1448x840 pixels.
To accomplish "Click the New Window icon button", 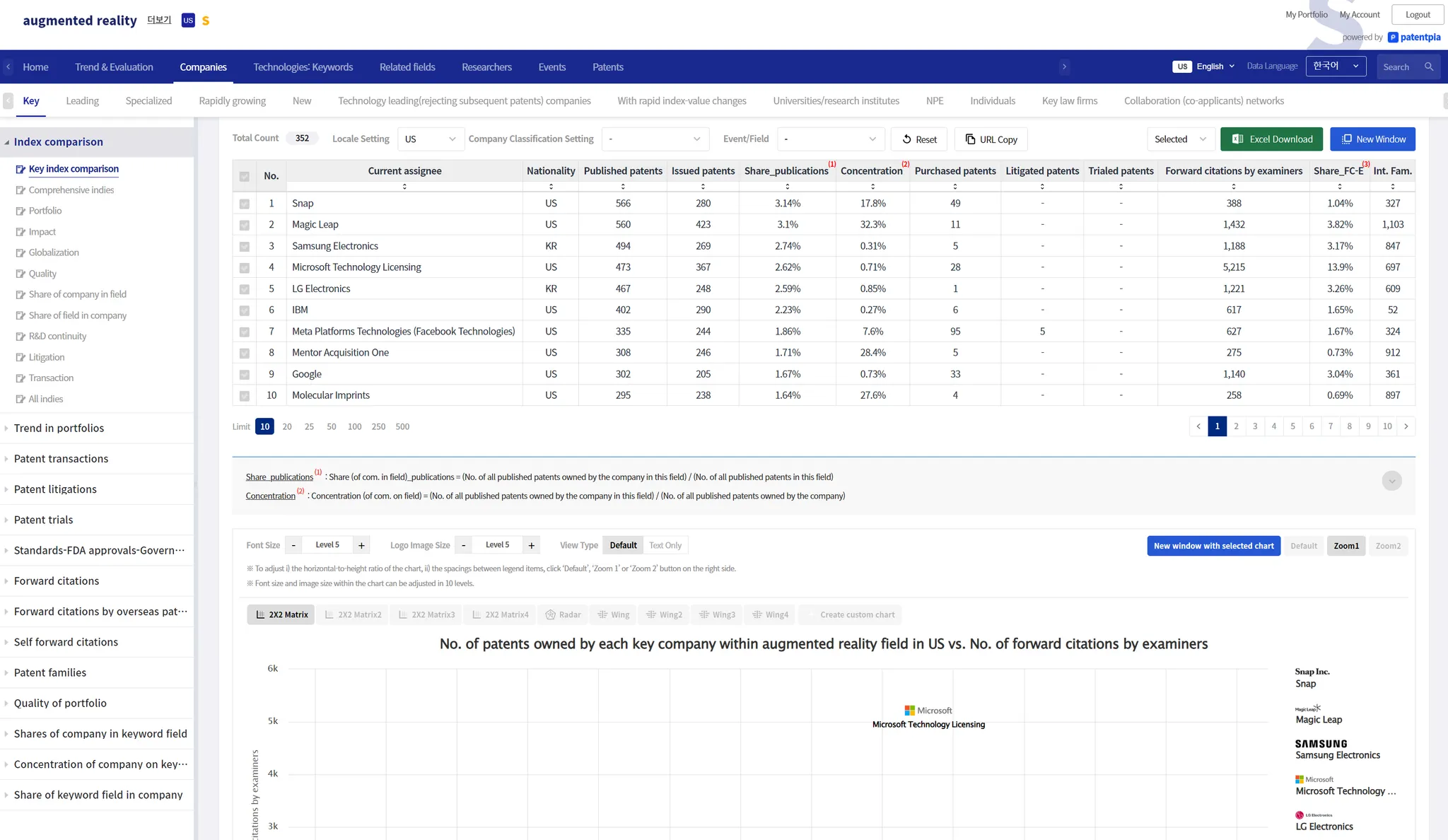I will click(x=1346, y=139).
